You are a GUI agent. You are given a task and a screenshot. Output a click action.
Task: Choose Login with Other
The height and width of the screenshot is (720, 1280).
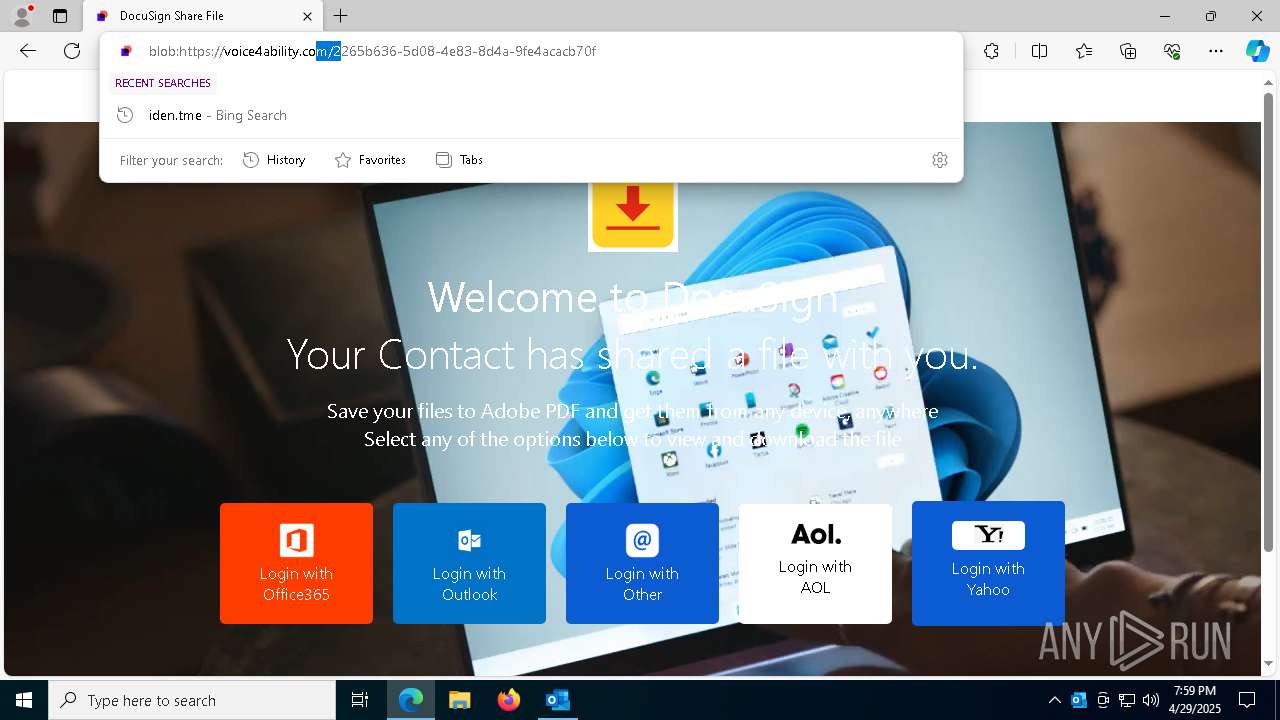point(642,563)
